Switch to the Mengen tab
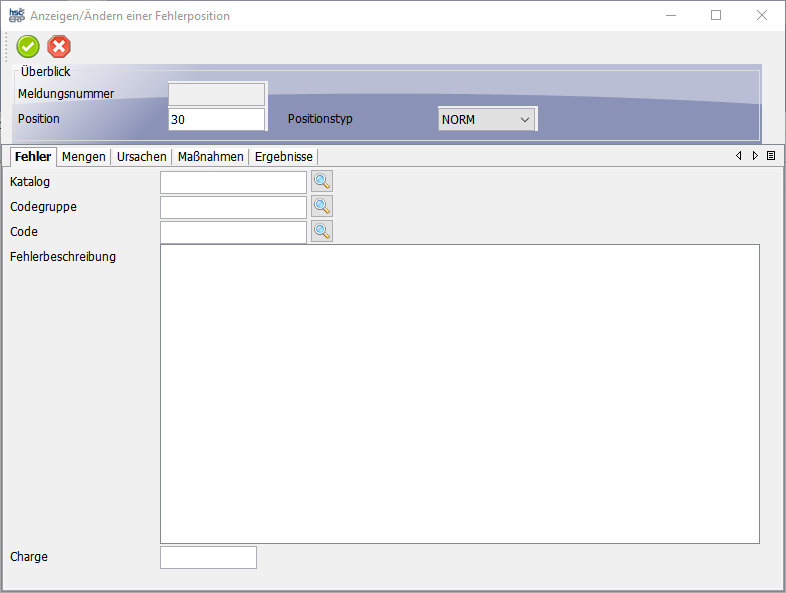Image resolution: width=786 pixels, height=593 pixels. (x=84, y=157)
